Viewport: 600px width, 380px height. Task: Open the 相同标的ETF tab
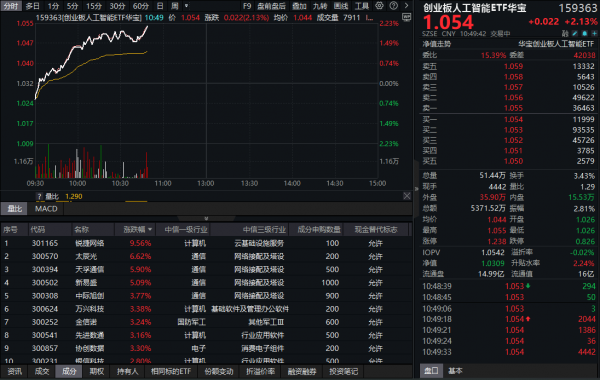coord(171,371)
